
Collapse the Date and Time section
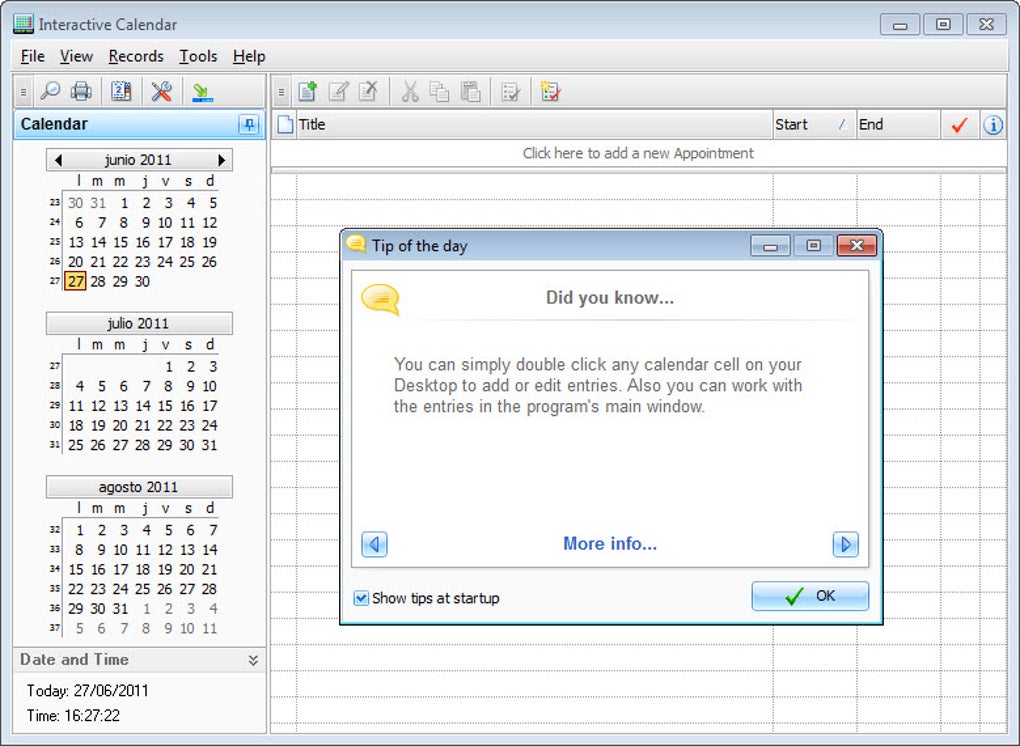click(253, 659)
